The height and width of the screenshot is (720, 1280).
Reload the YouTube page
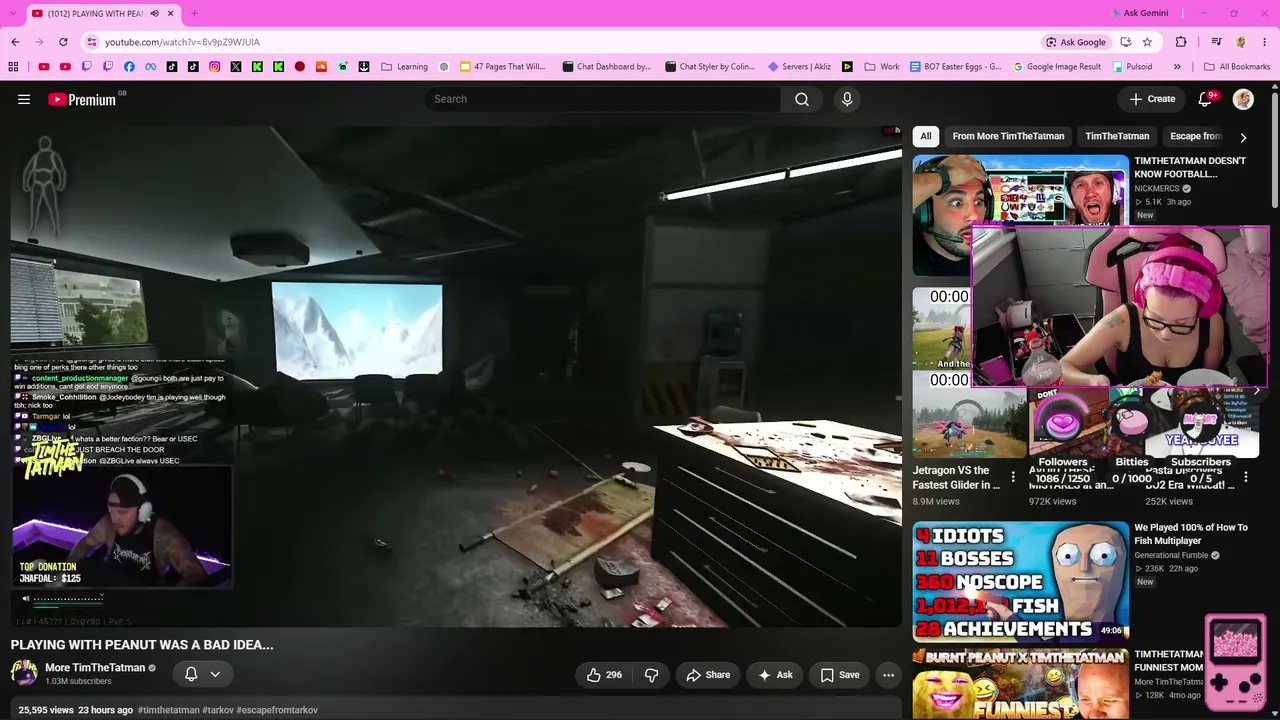click(63, 42)
